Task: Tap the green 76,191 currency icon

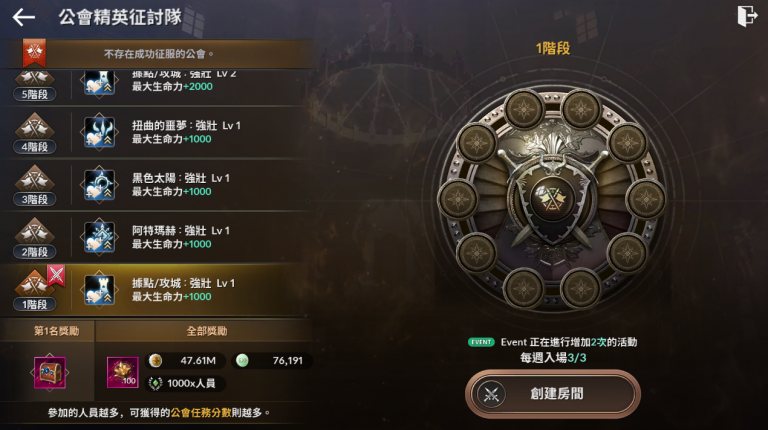Action: coord(242,361)
